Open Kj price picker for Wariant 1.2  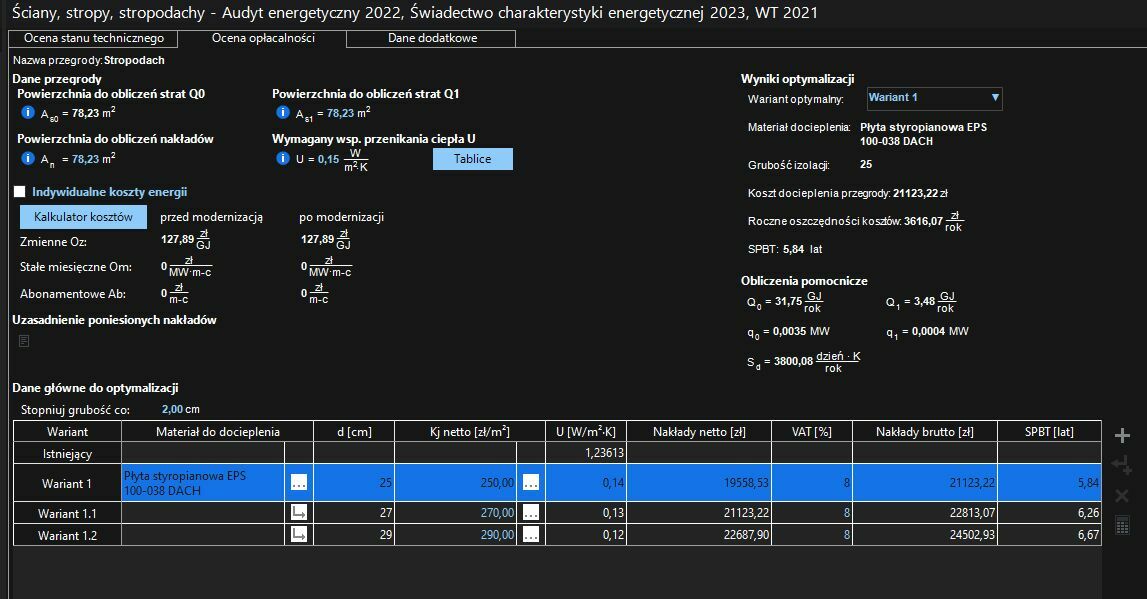(x=531, y=535)
